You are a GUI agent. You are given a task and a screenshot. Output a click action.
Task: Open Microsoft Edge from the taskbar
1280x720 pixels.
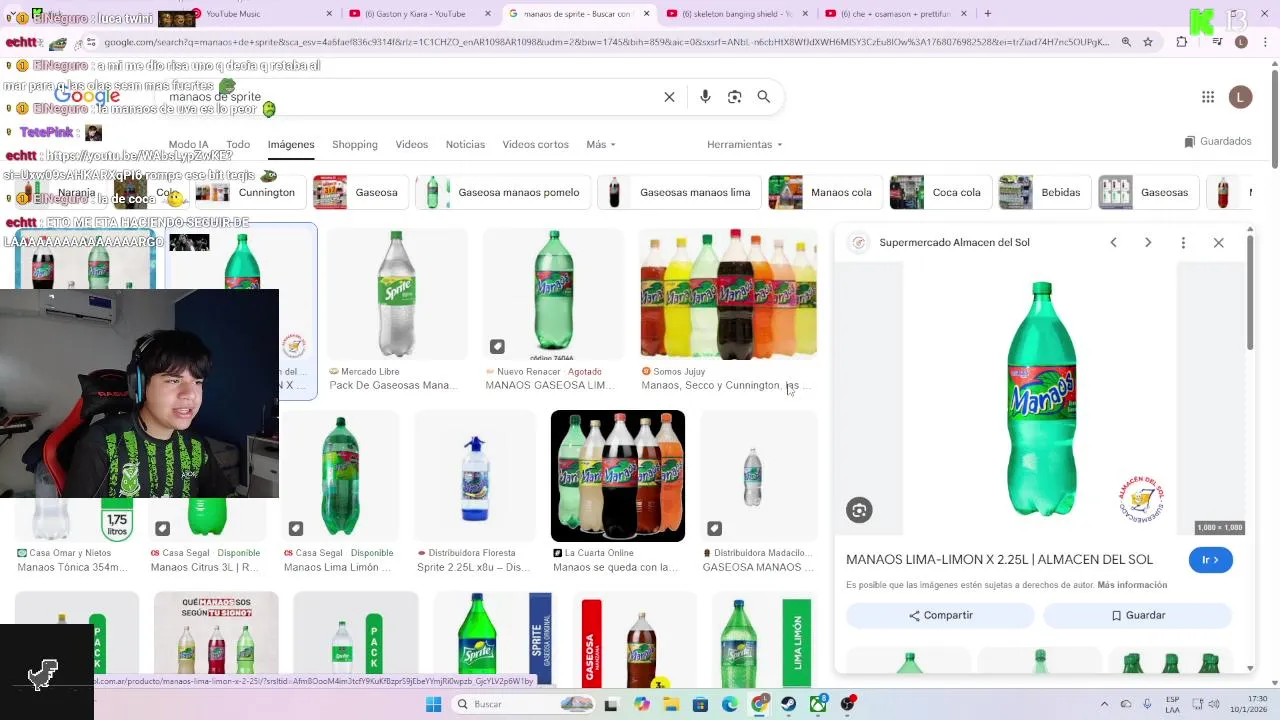[730, 704]
